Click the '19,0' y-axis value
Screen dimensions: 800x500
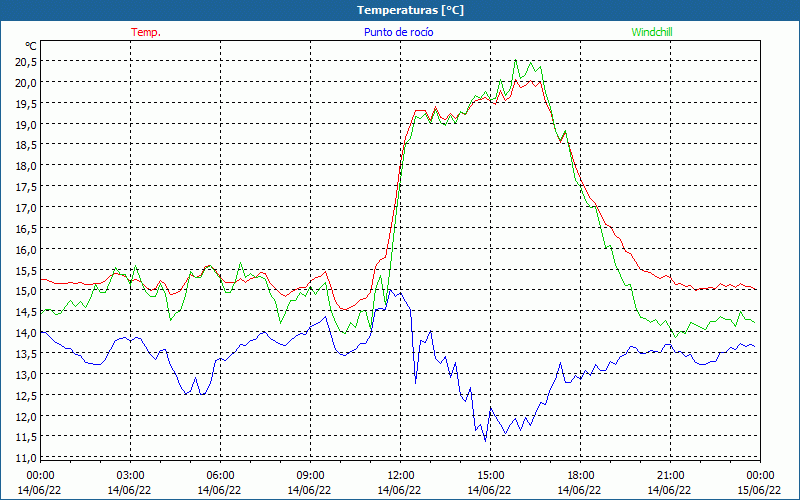click(27, 124)
